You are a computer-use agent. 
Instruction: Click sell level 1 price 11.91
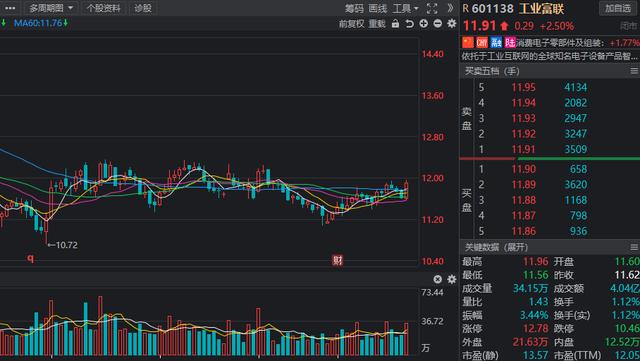(x=523, y=149)
